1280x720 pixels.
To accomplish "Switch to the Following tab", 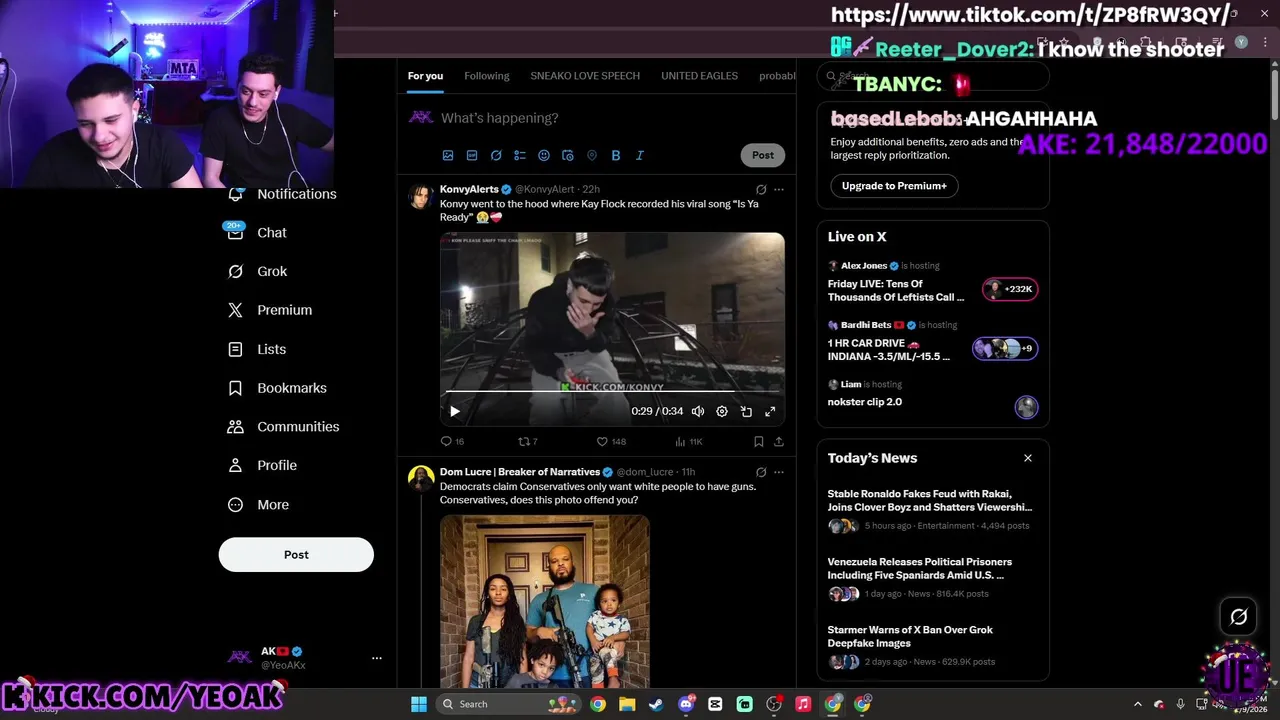I will (x=487, y=76).
